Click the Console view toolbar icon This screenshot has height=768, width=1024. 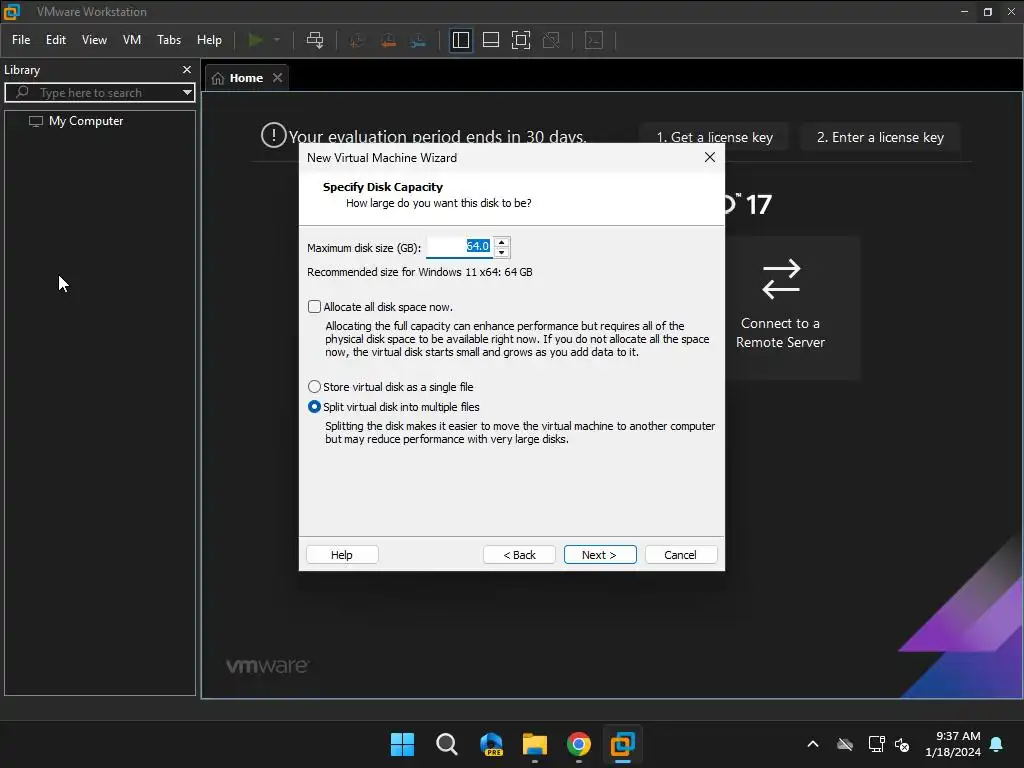(x=594, y=40)
